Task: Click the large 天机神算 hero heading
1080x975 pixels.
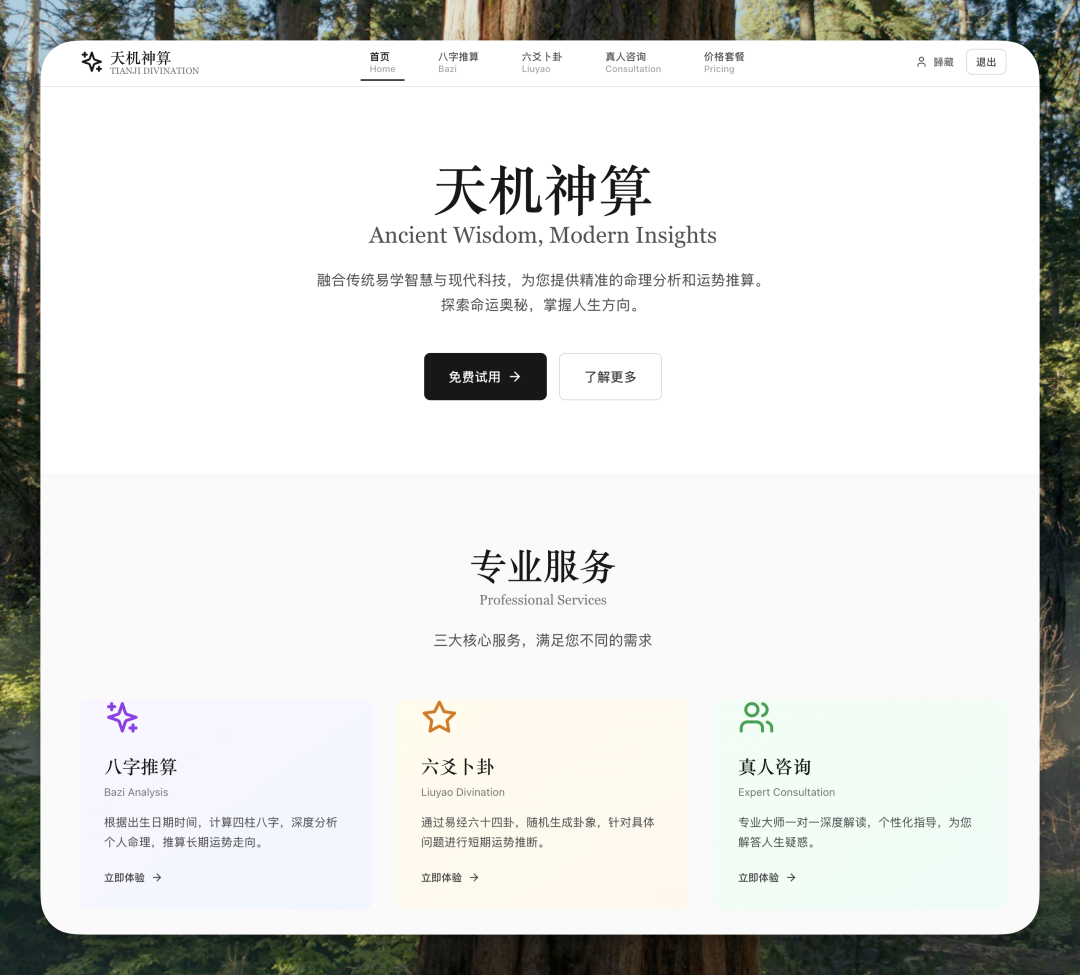Action: point(543,190)
